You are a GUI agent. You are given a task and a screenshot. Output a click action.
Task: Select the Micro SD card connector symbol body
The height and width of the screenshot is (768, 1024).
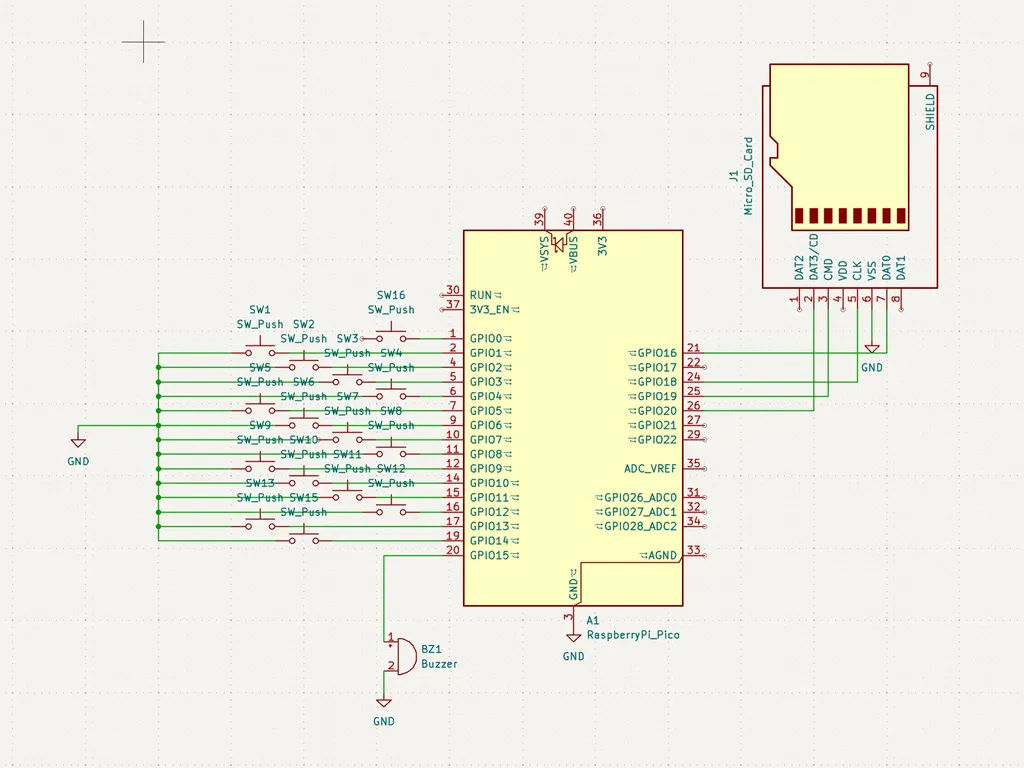pos(850,176)
